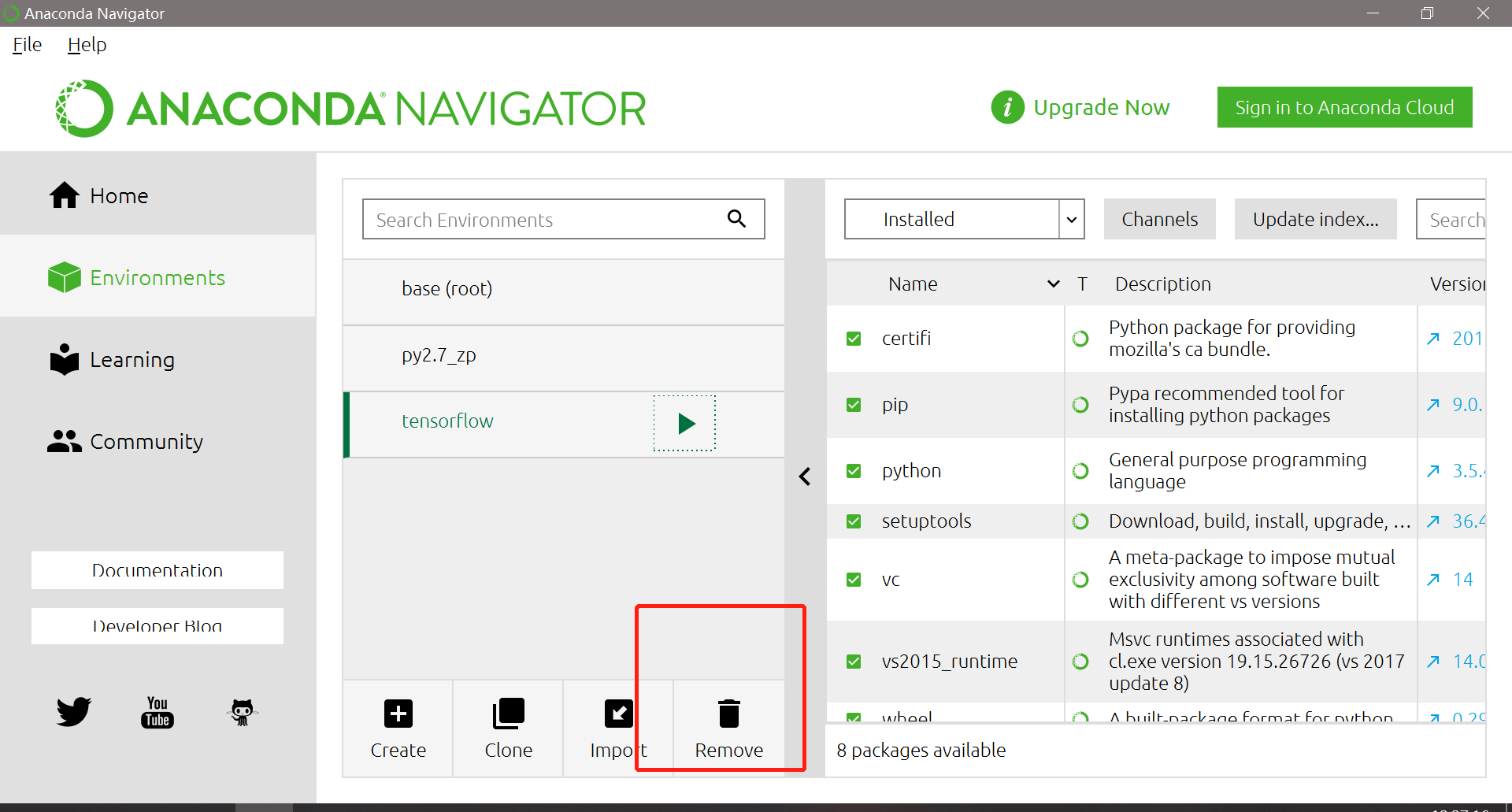This screenshot has width=1512, height=812.
Task: Open the Learning section
Action: click(157, 360)
